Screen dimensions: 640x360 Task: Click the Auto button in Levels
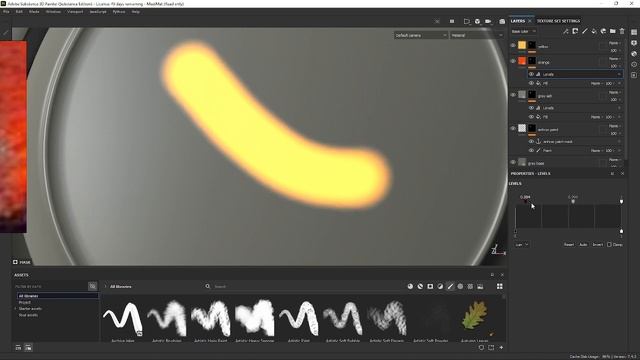(x=583, y=244)
